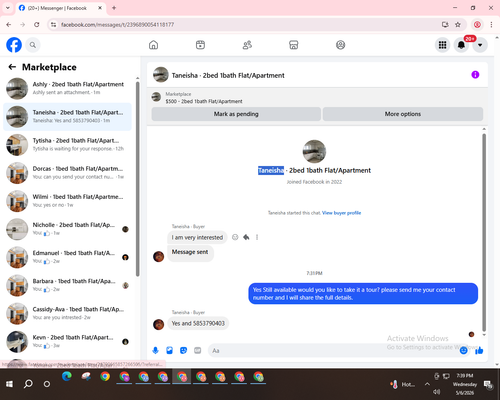This screenshot has width=500, height=400.
Task: Open Chrome three-dot menu
Action: pyautogui.click(x=491, y=25)
